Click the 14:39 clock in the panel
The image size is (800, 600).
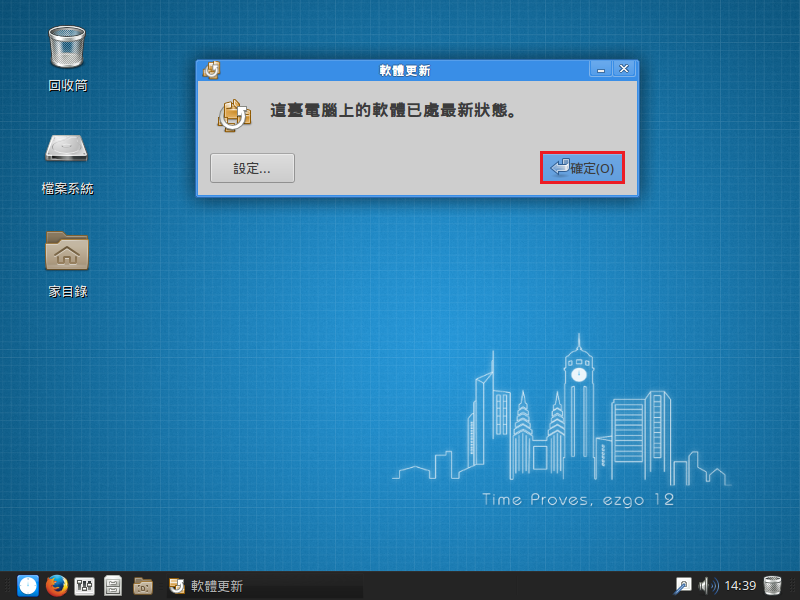(x=740, y=586)
